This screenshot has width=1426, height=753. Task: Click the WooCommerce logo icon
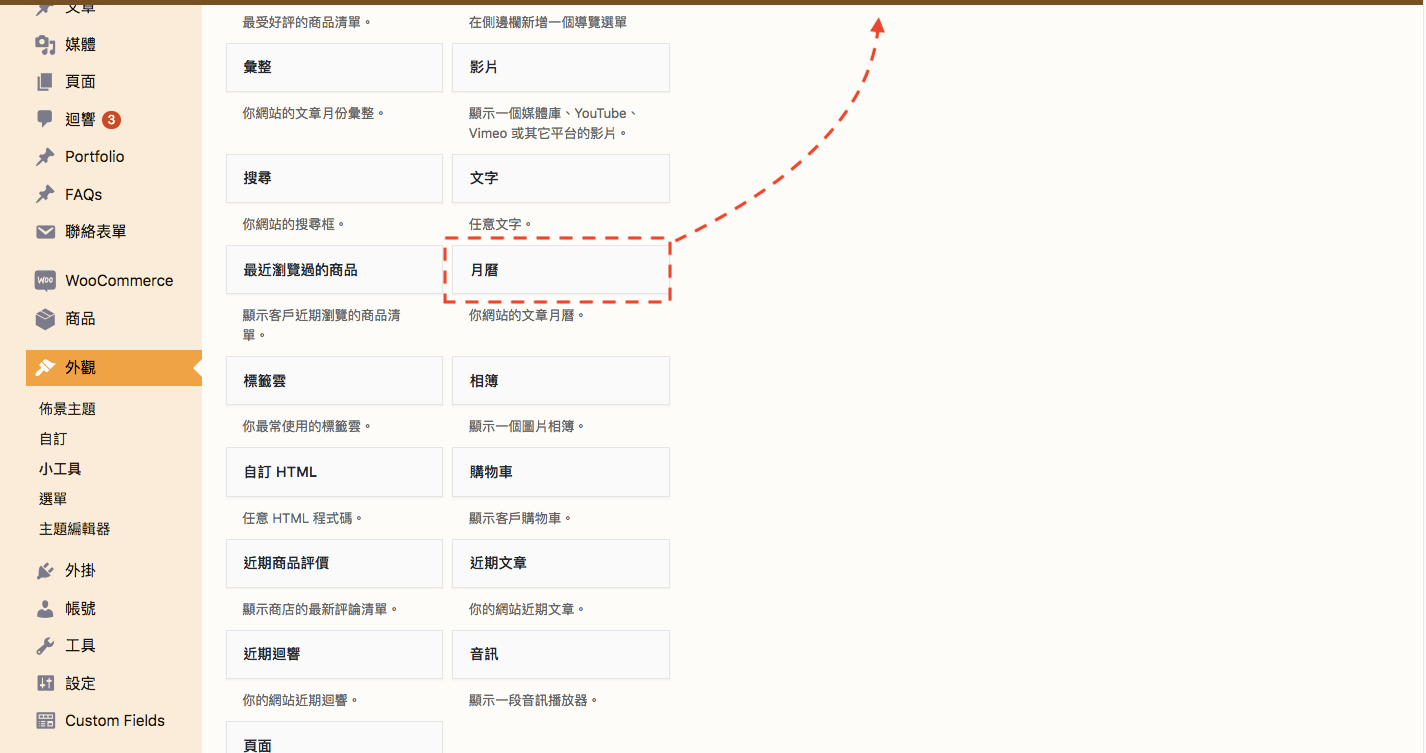click(45, 281)
